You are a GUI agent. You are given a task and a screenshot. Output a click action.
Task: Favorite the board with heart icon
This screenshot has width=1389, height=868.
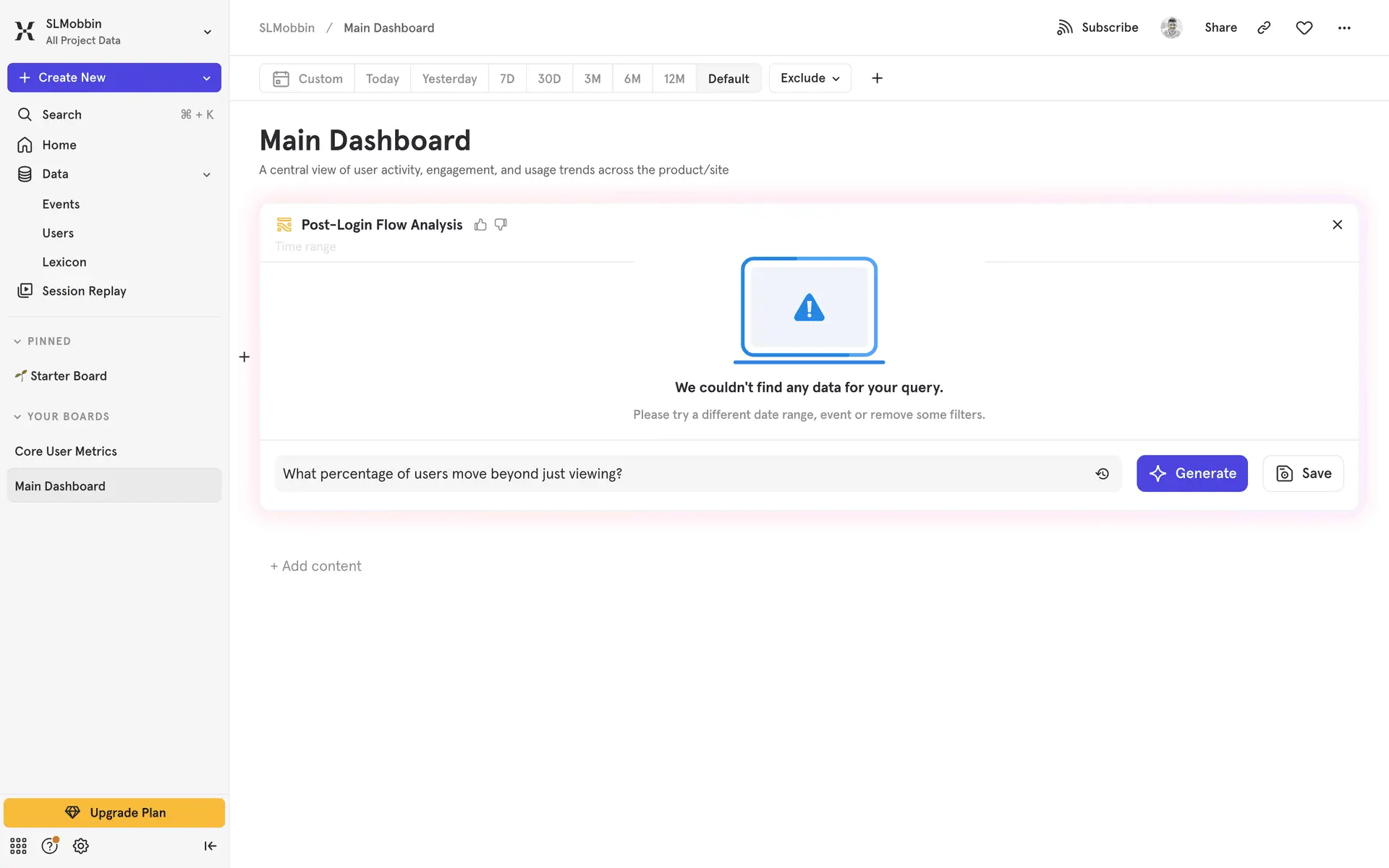coord(1304,27)
